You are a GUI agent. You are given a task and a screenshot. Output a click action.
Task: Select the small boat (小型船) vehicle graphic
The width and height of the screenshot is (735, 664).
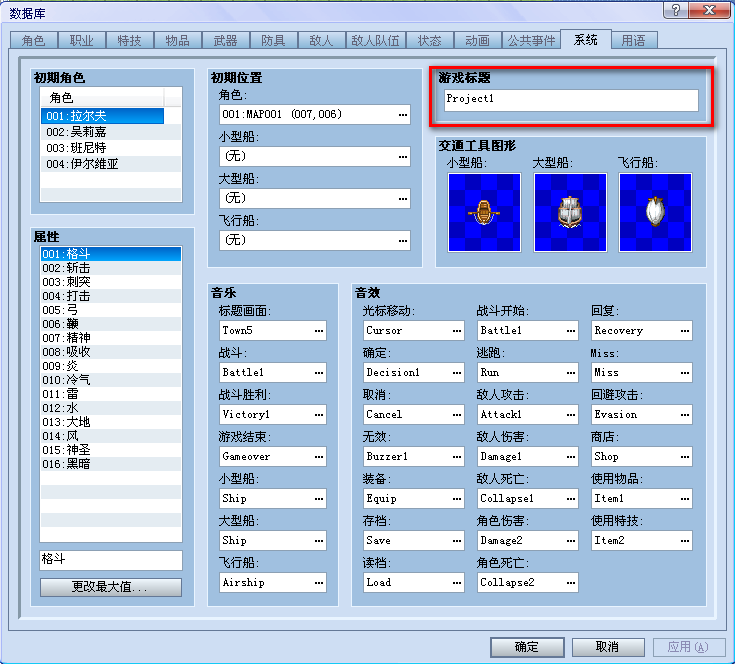pos(484,212)
